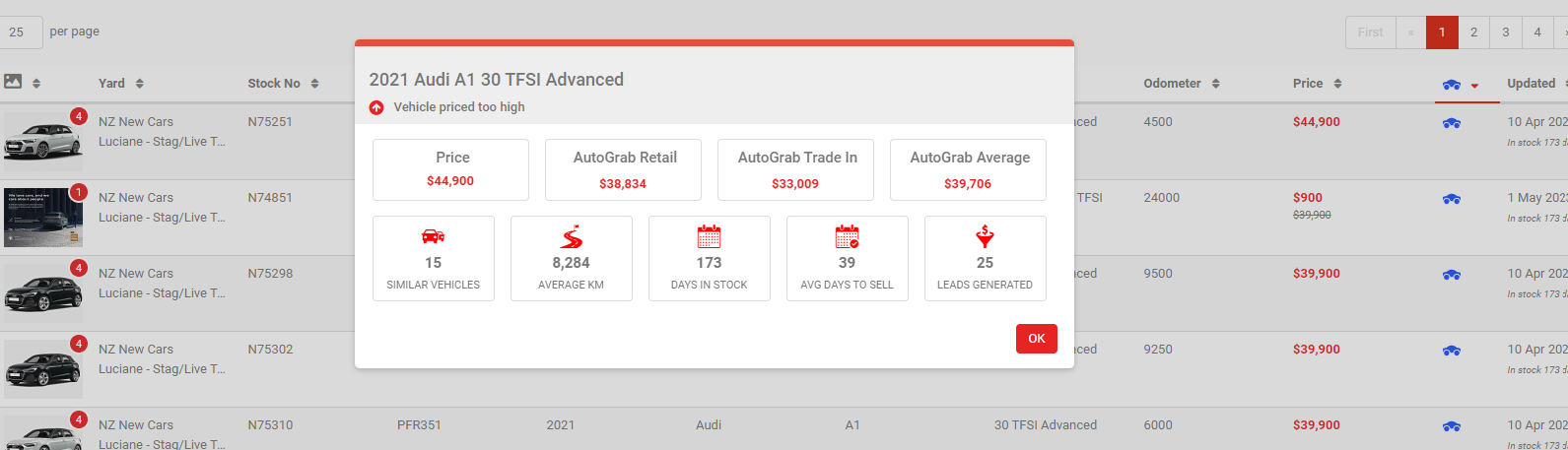
Task: Click the Similar Vehicles car icon
Action: [433, 236]
